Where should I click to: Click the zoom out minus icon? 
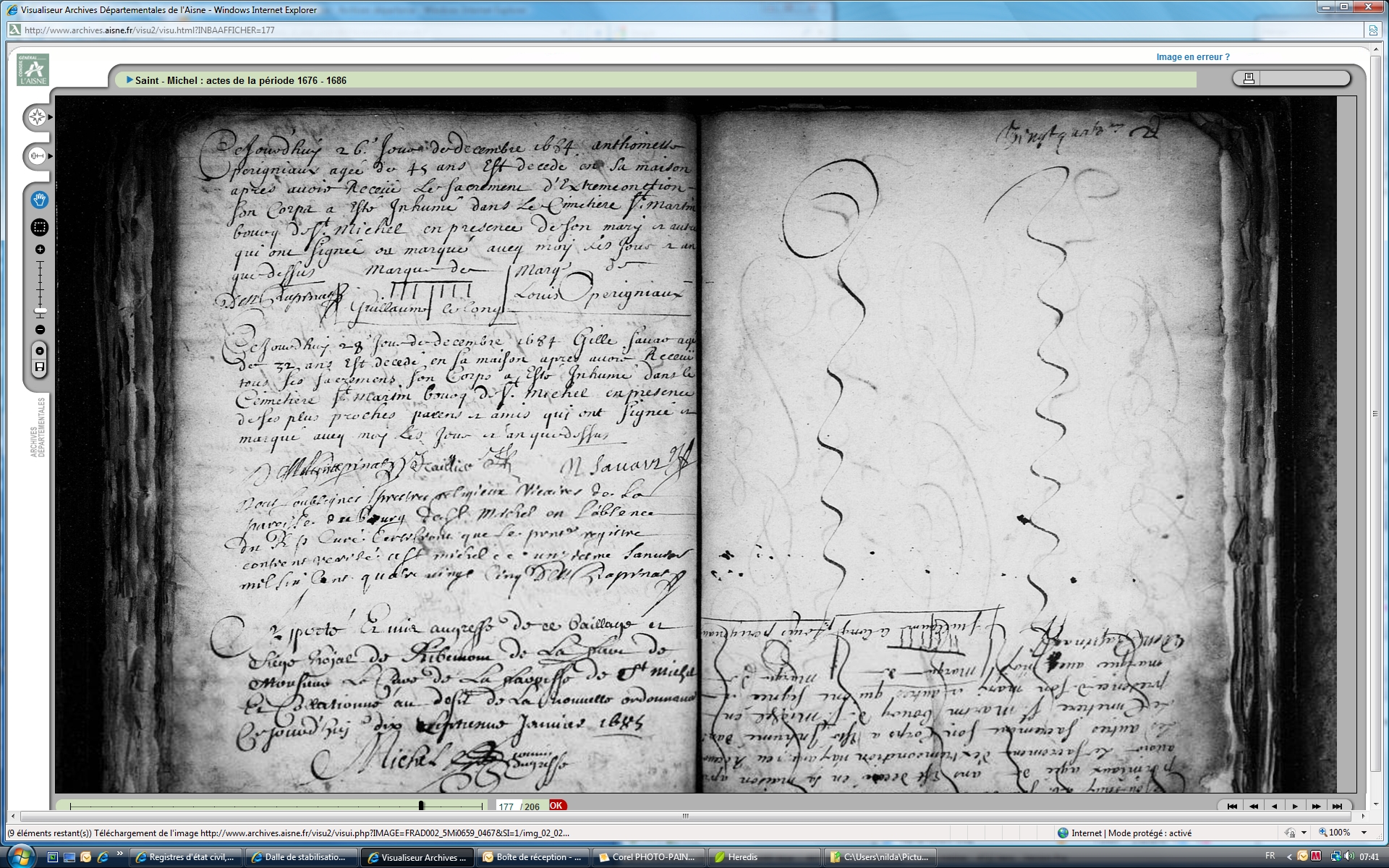click(40, 330)
